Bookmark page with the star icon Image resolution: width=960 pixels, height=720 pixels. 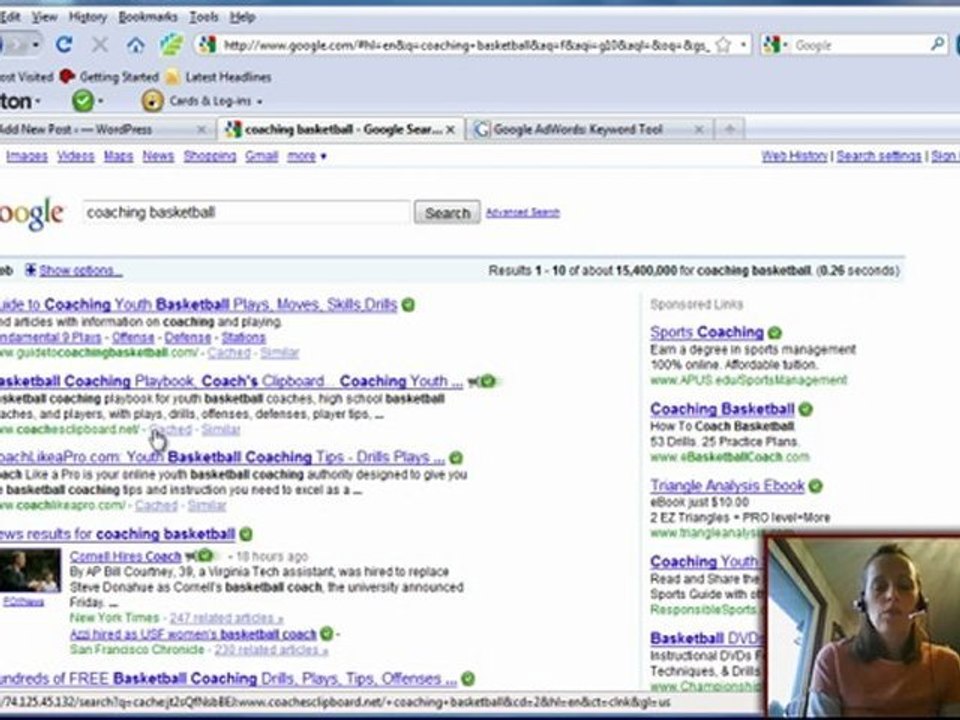(x=723, y=45)
